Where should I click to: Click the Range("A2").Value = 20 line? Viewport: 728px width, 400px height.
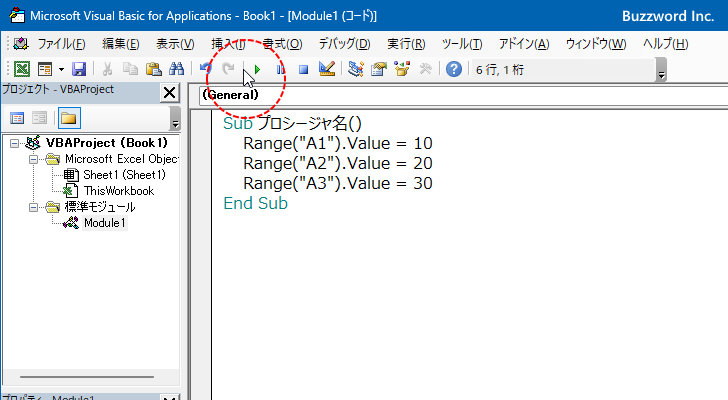coord(338,163)
